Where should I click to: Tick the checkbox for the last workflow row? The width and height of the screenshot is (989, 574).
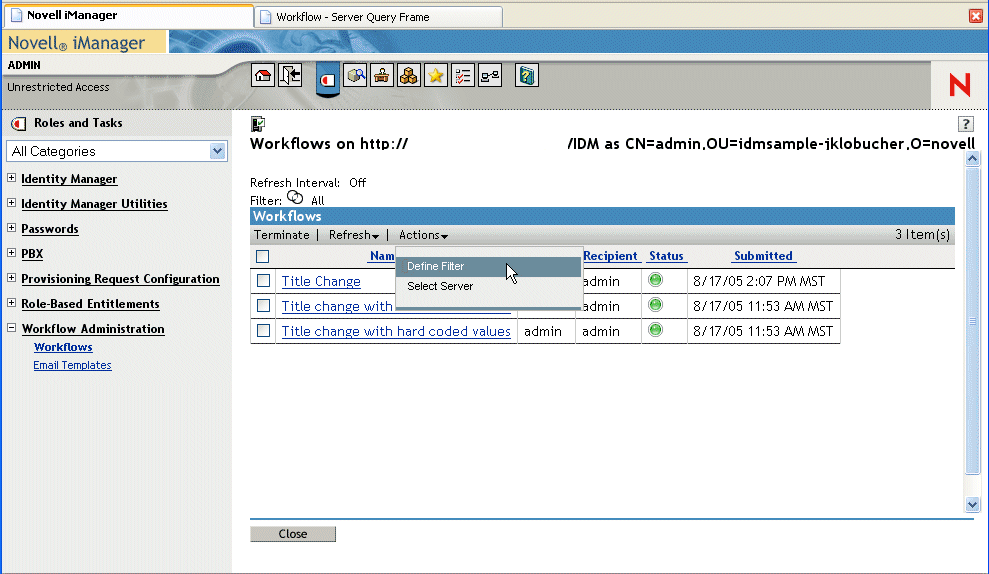click(263, 331)
